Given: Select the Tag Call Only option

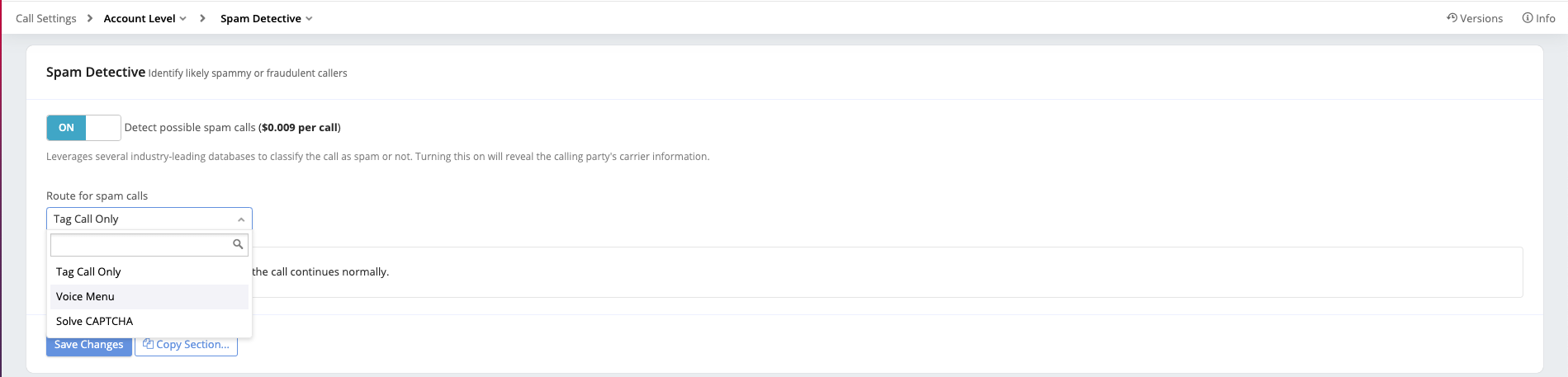Looking at the screenshot, I should [x=89, y=272].
